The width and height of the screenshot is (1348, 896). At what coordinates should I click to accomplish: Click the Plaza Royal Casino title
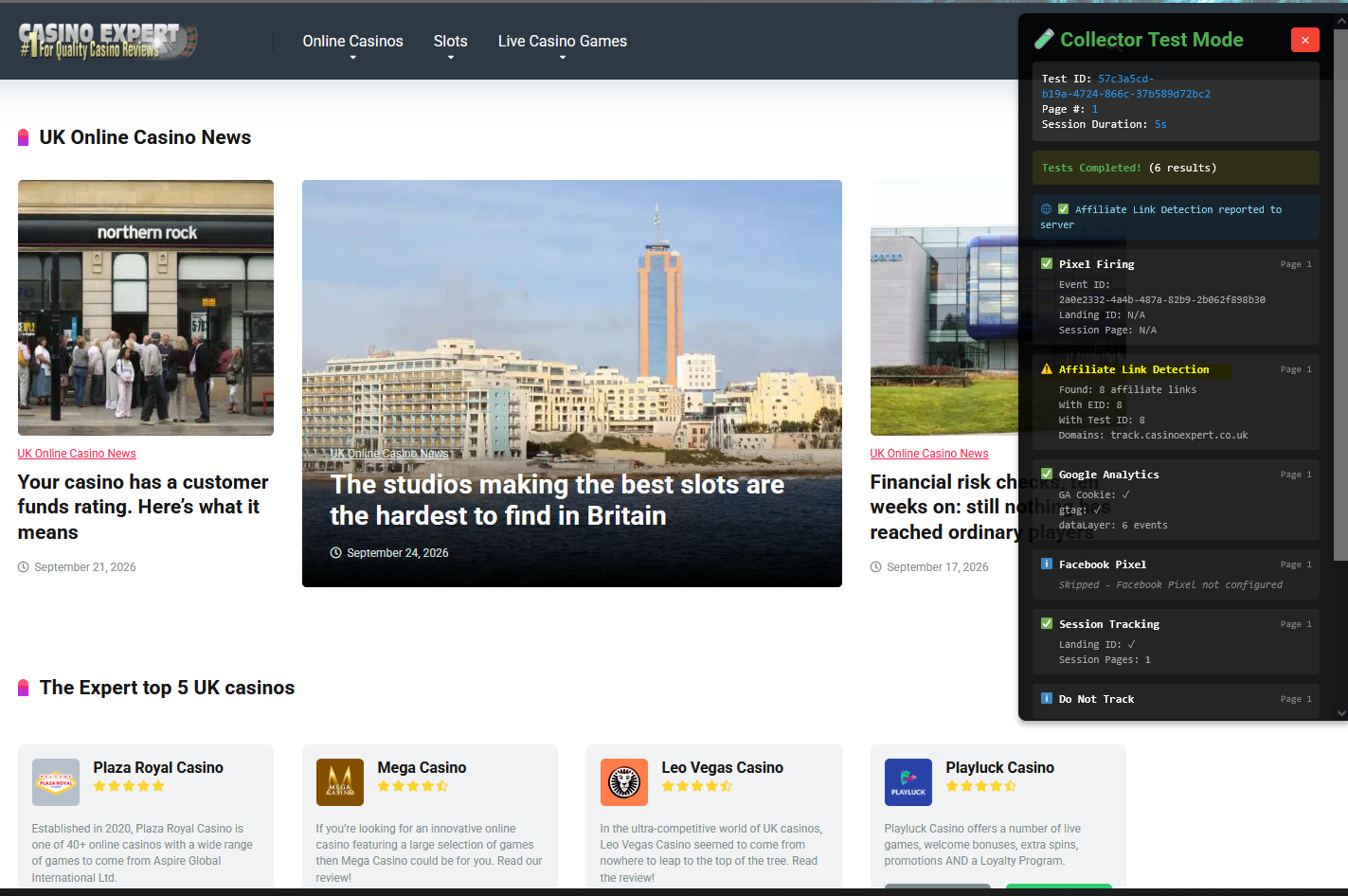(x=158, y=767)
